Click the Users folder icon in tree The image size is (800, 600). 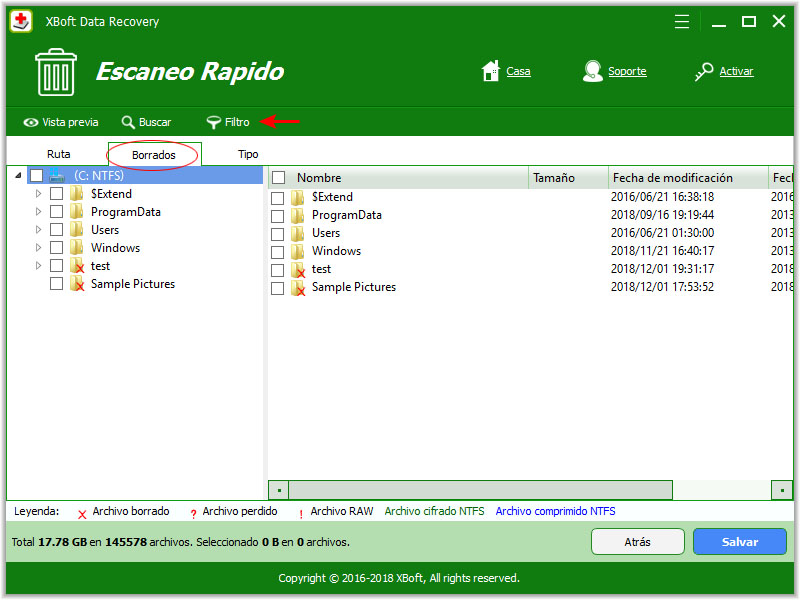click(77, 230)
